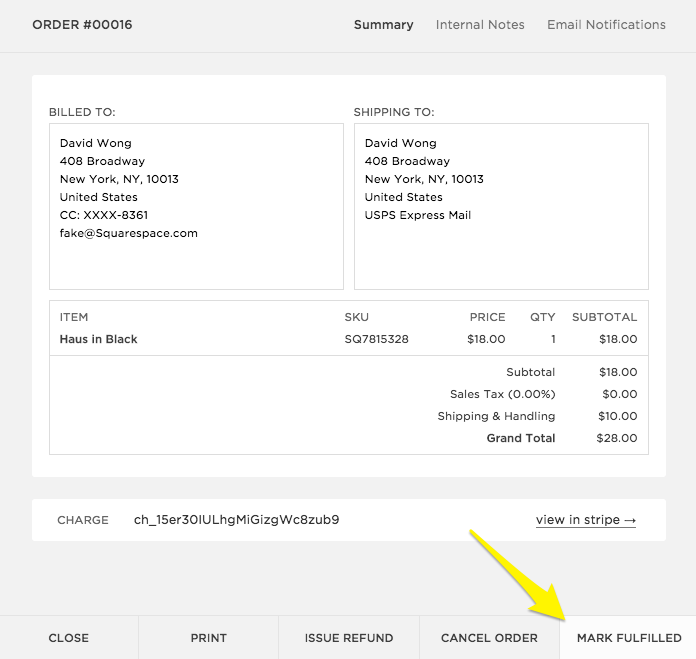Click the Order #00016 heading
Image resolution: width=696 pixels, height=659 pixels.
point(82,24)
